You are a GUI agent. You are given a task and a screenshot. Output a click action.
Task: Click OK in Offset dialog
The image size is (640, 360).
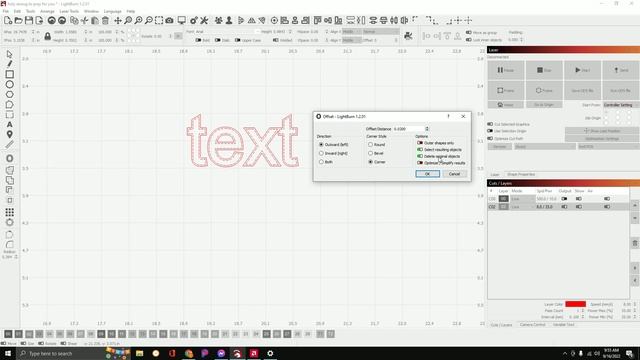427,174
